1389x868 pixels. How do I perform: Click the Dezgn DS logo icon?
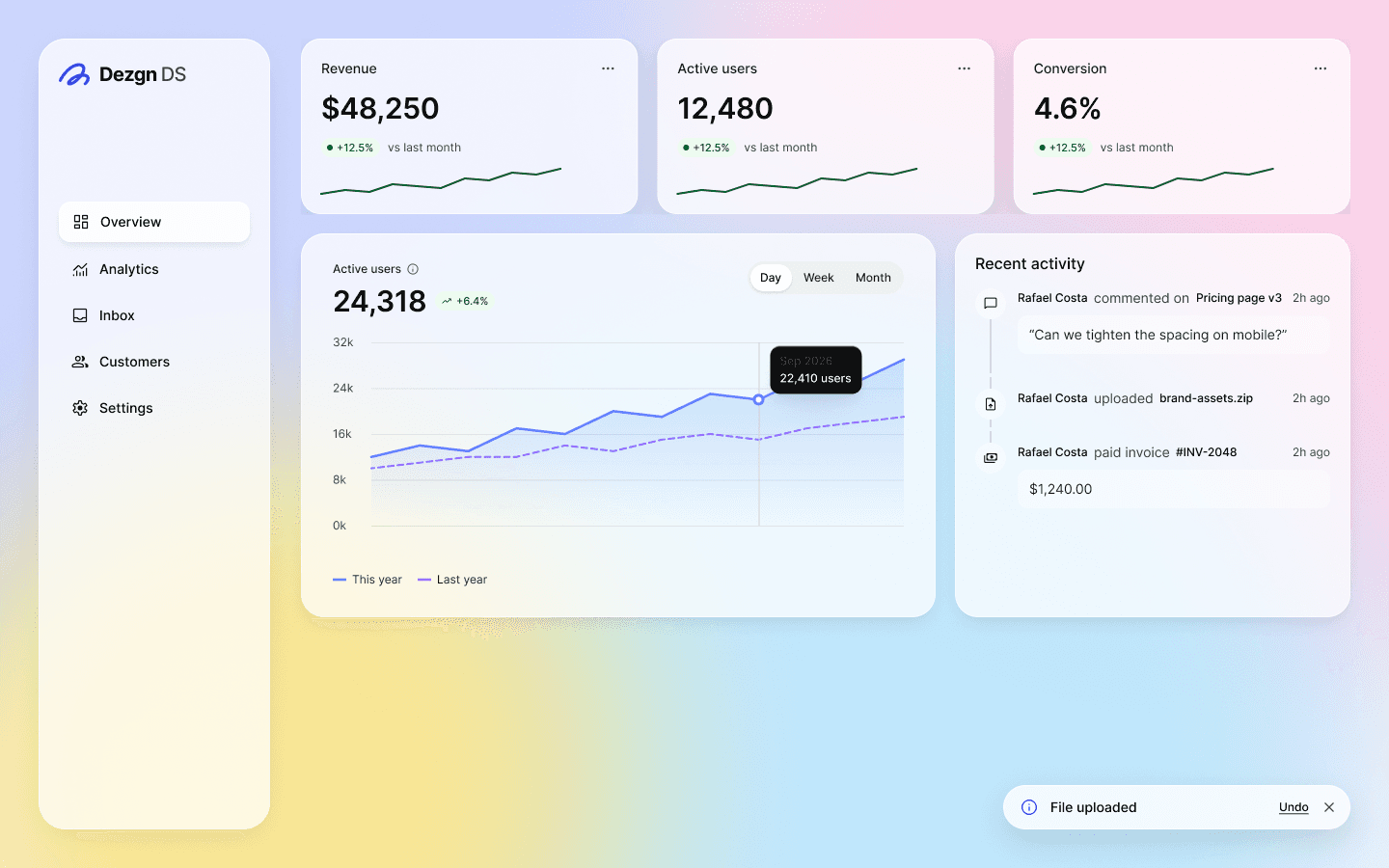[x=74, y=74]
